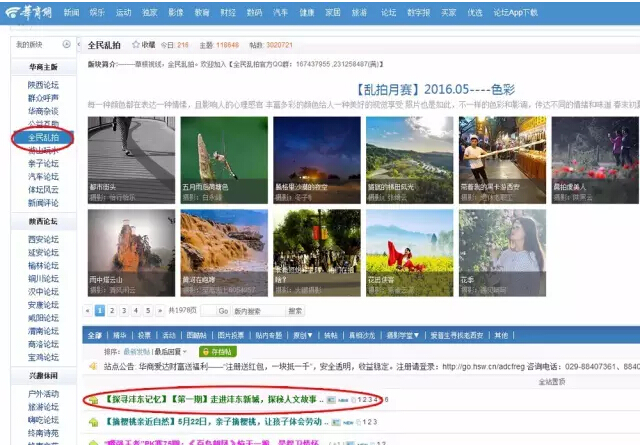Open 陕西论坛 under 华商主版 in sidebar
642x447 pixels.
click(x=43, y=85)
